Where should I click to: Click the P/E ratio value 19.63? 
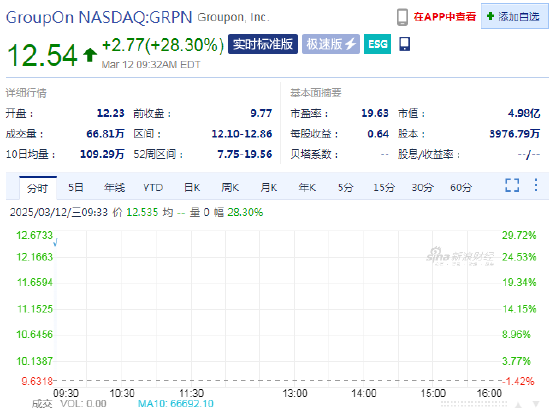375,113
